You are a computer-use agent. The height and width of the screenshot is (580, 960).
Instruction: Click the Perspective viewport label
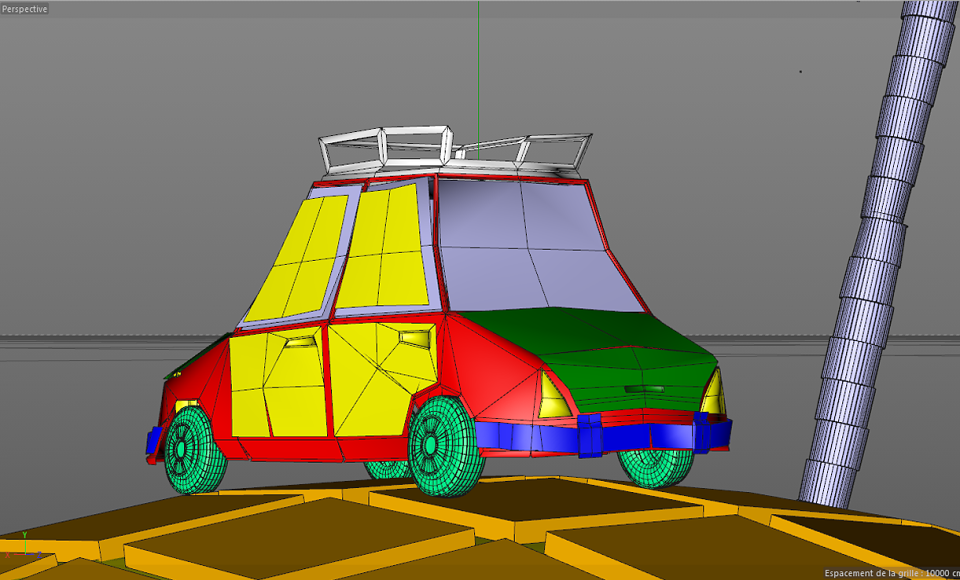click(24, 9)
